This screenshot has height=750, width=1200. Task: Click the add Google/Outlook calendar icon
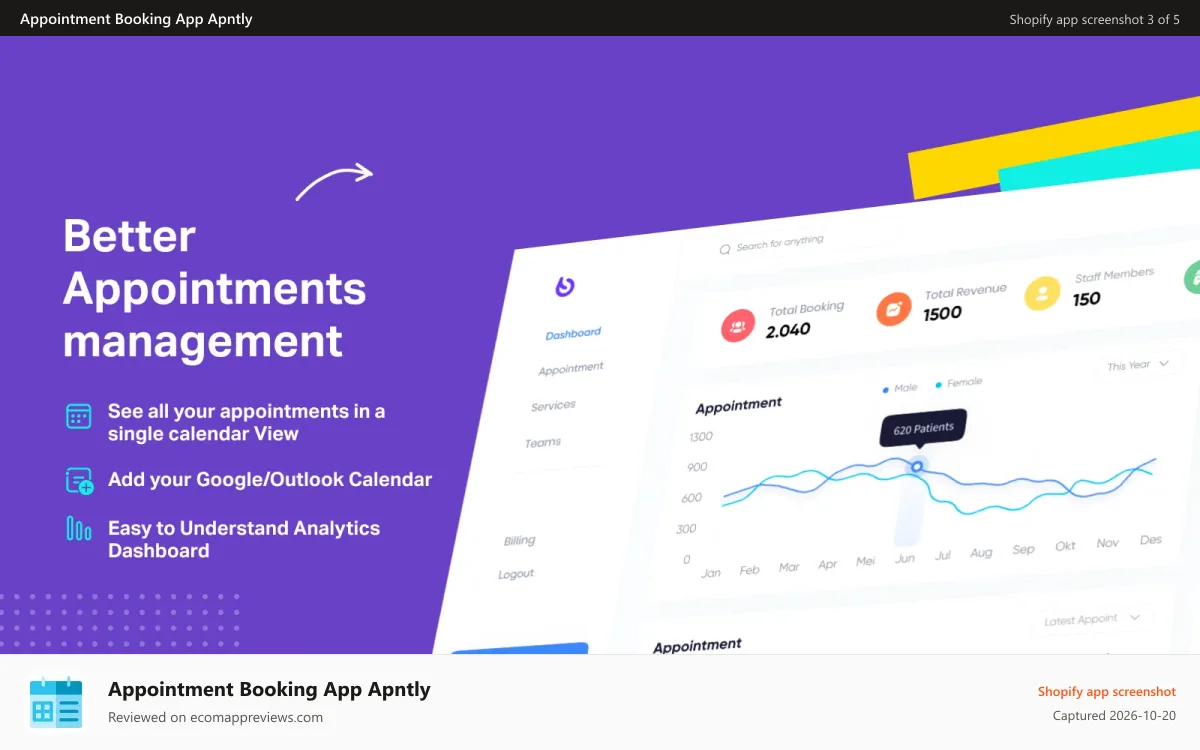click(x=79, y=481)
